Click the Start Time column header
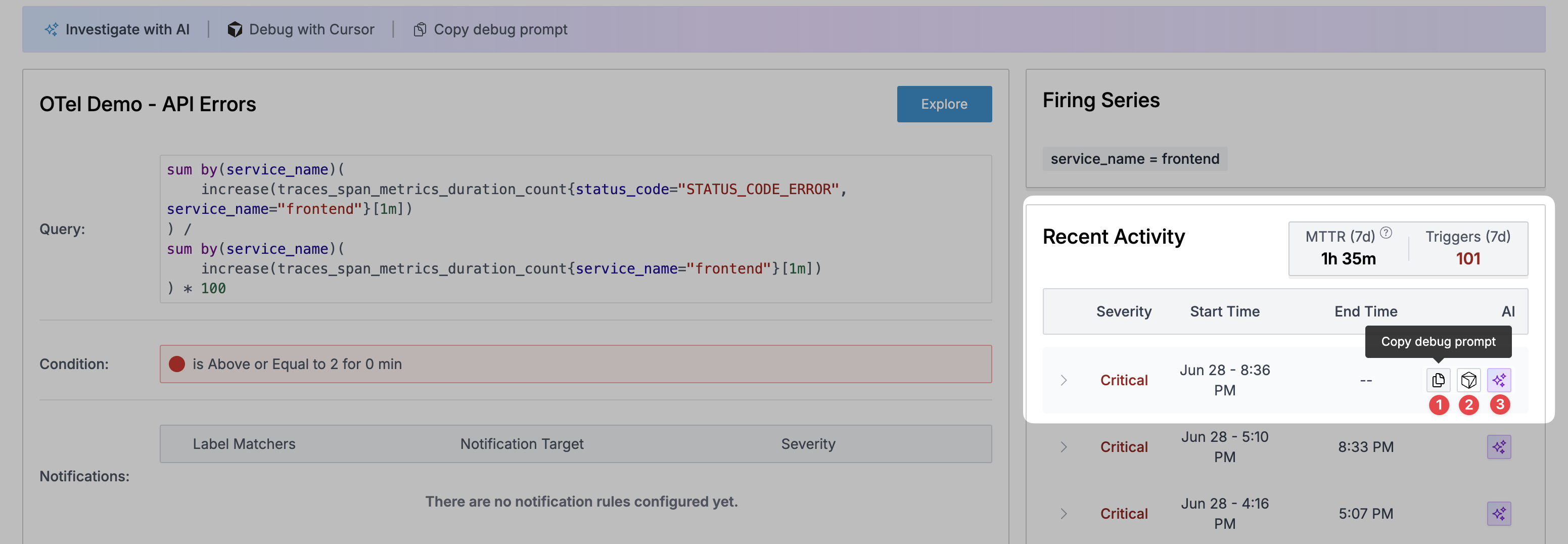 [x=1225, y=311]
